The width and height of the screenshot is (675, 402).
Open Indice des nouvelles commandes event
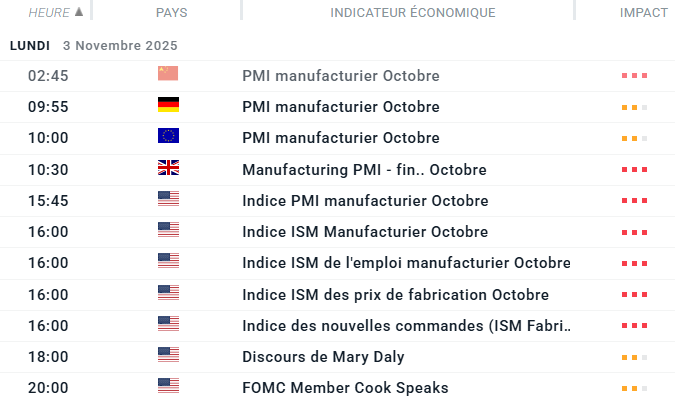(407, 325)
